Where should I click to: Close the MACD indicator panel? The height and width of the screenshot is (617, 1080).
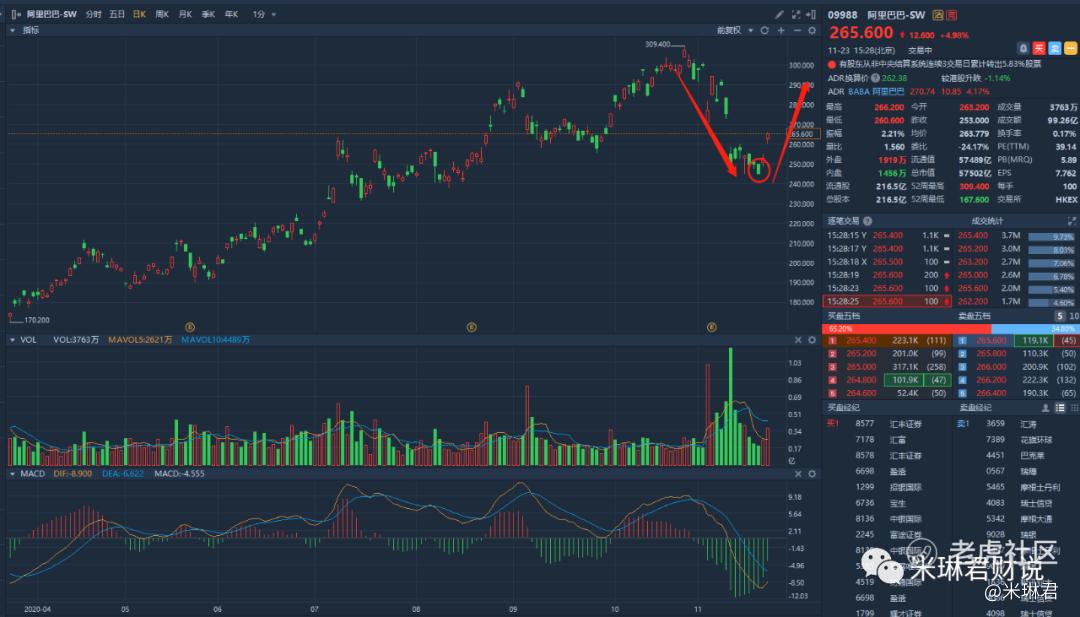(798, 474)
